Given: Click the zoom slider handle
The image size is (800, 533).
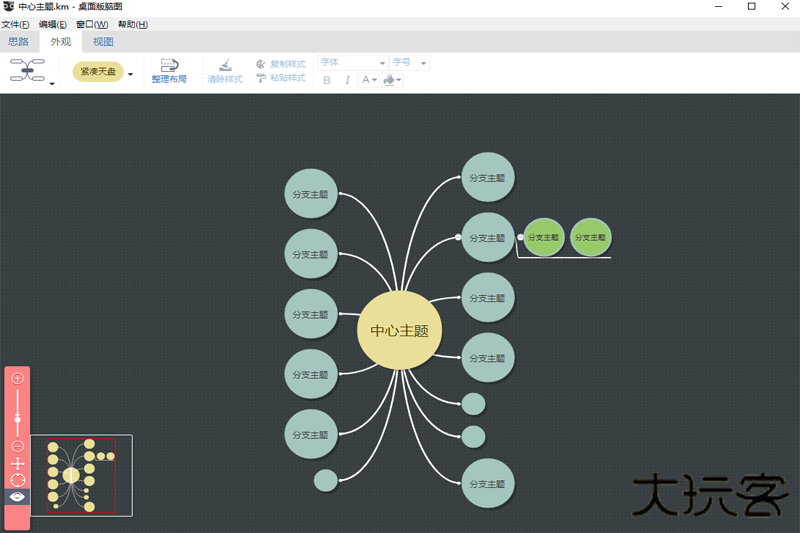Looking at the screenshot, I should (17, 420).
